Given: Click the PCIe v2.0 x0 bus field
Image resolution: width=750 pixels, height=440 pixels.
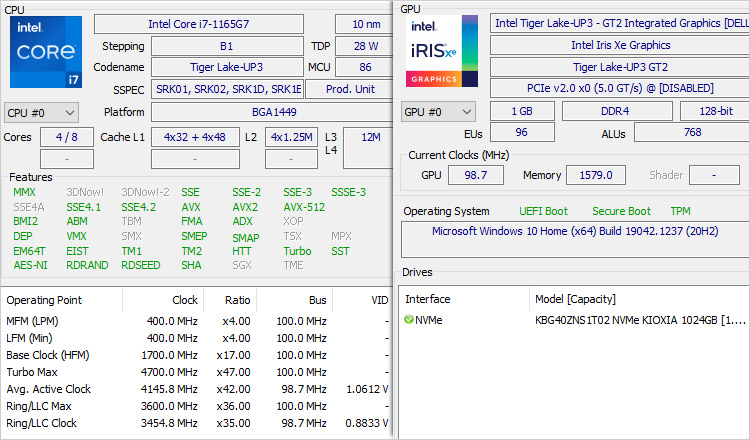Looking at the screenshot, I should [x=620, y=88].
